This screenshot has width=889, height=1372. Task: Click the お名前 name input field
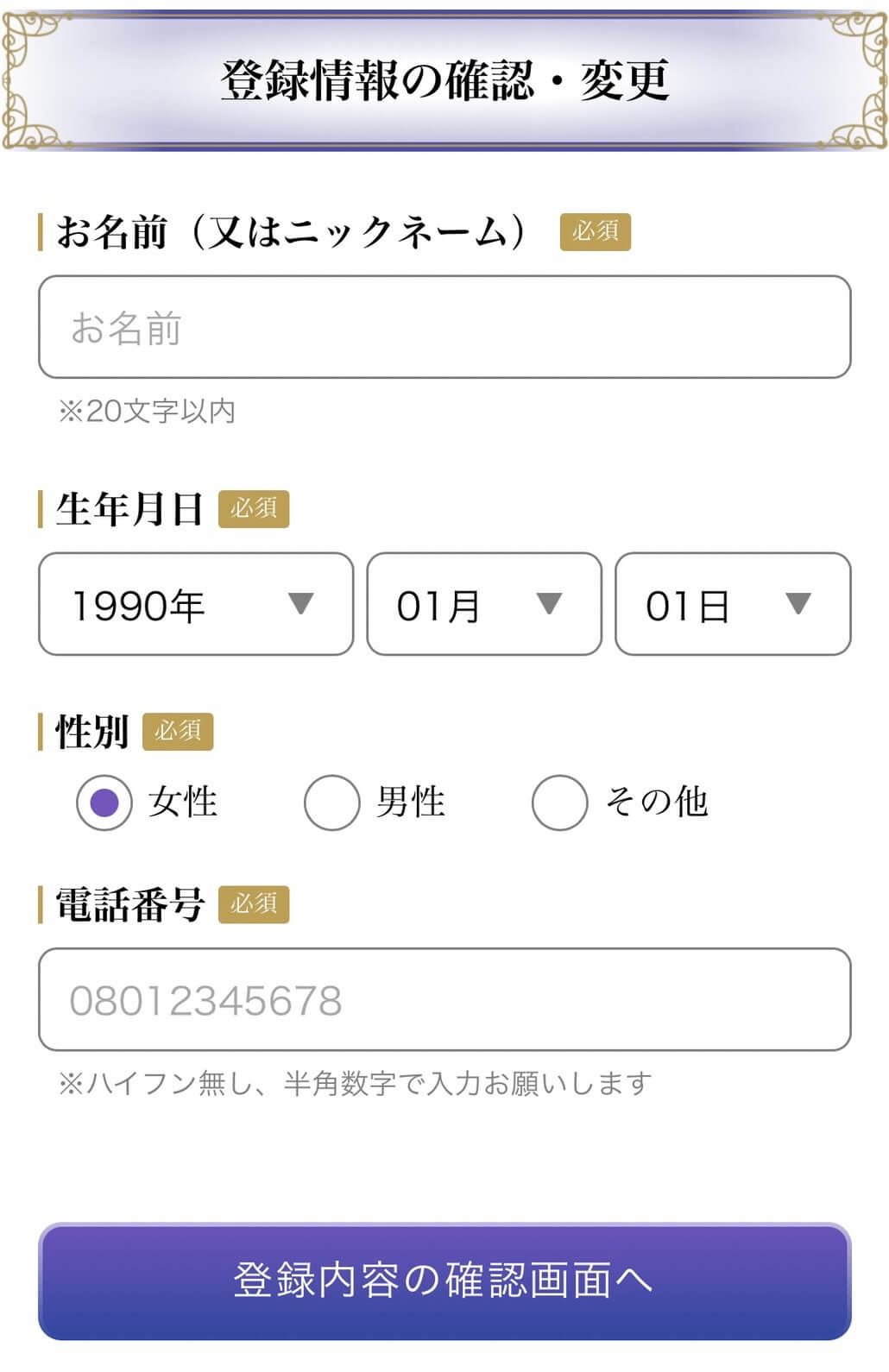(x=444, y=327)
